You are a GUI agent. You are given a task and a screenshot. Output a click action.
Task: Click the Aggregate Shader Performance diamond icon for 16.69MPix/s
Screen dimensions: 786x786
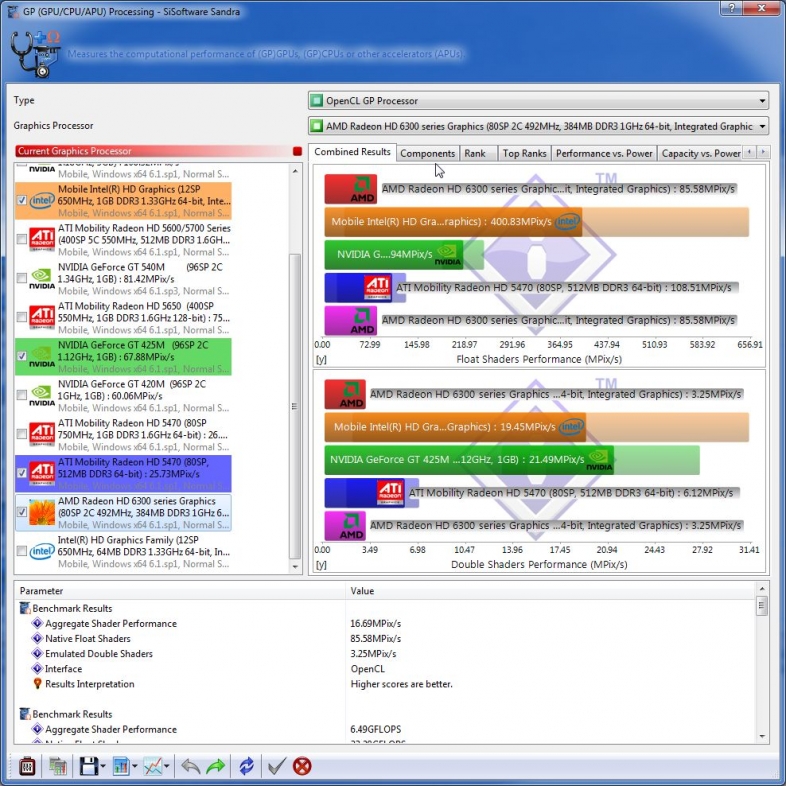(x=37, y=623)
